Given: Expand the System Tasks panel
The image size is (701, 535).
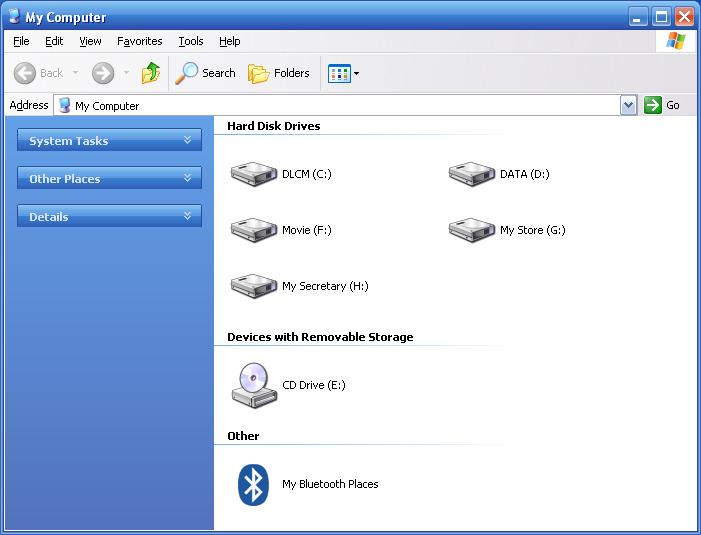Looking at the screenshot, I should pyautogui.click(x=109, y=140).
